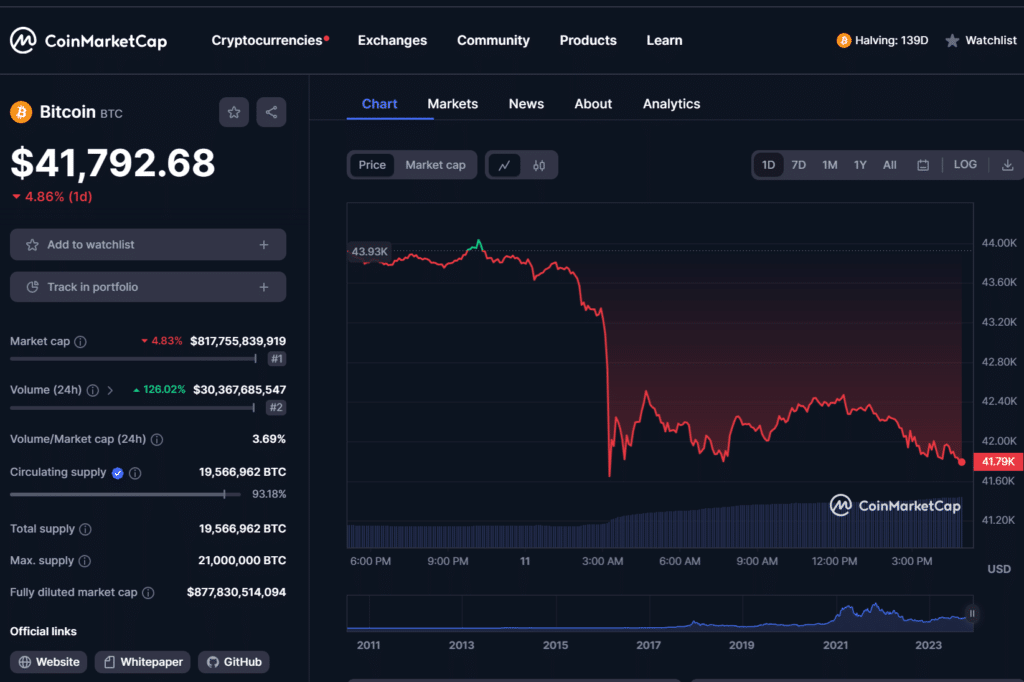Select the 1Y time range

click(860, 165)
